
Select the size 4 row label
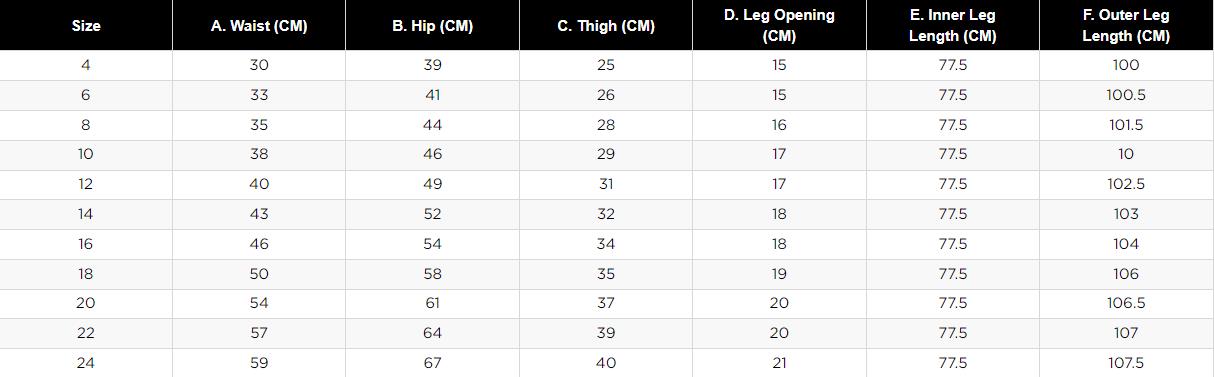coord(86,65)
